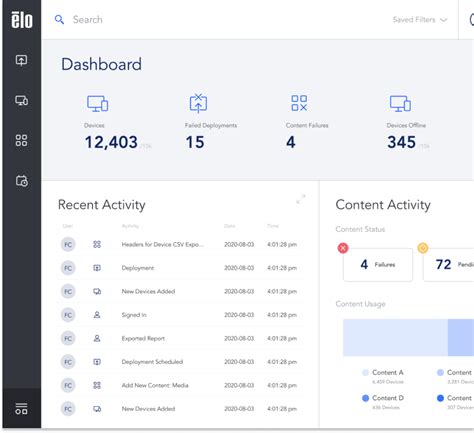The image size is (474, 433).
Task: Click the Content D legend swatch
Action: 365,398
